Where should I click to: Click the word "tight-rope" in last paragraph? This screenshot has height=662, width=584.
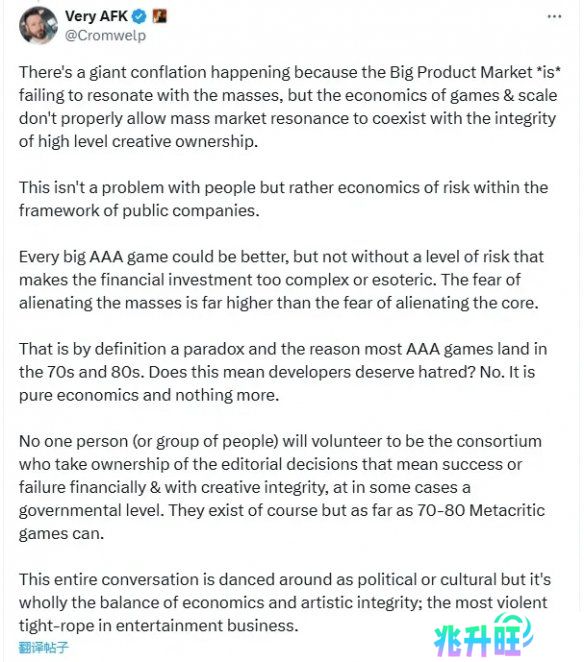(56, 626)
